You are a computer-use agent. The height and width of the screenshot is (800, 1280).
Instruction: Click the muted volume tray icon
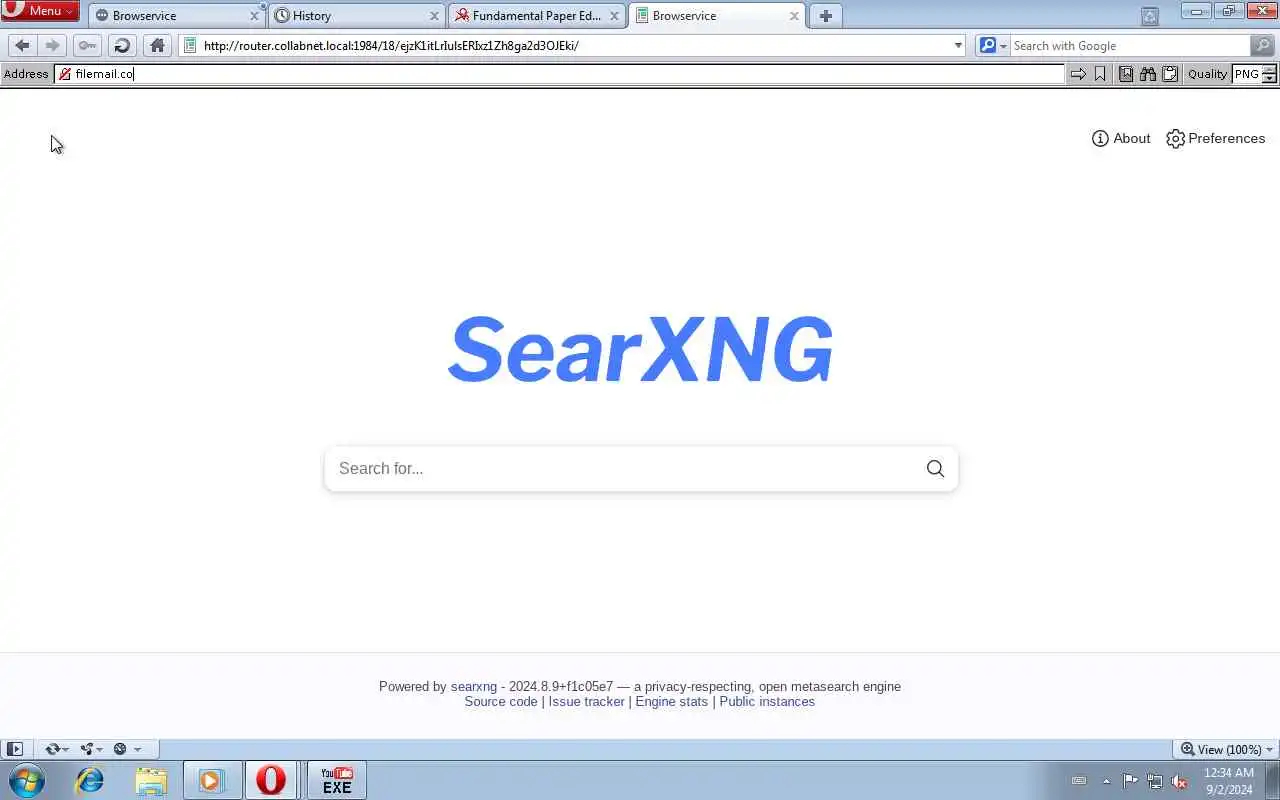[x=1179, y=781]
